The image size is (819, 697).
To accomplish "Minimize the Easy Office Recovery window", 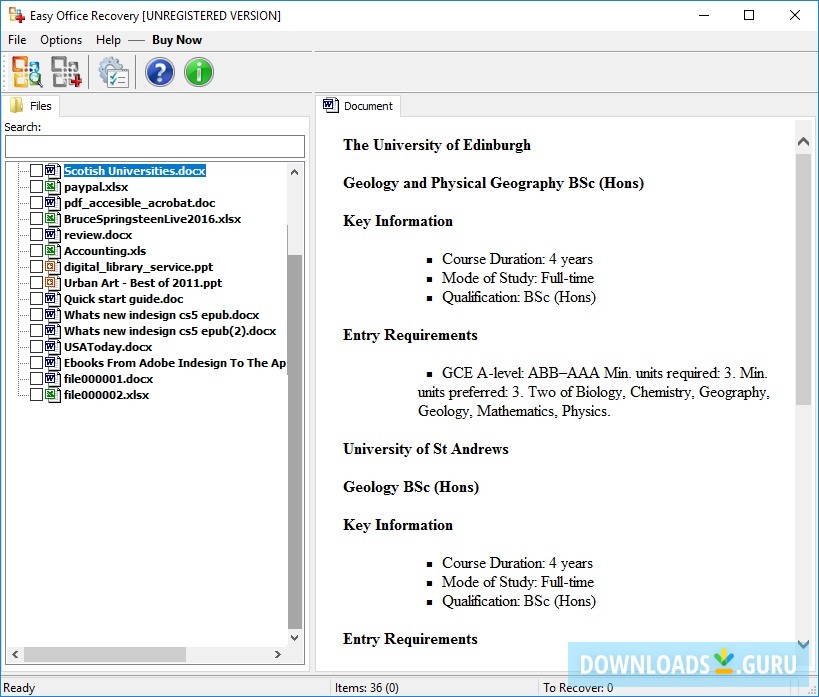I will (x=704, y=15).
